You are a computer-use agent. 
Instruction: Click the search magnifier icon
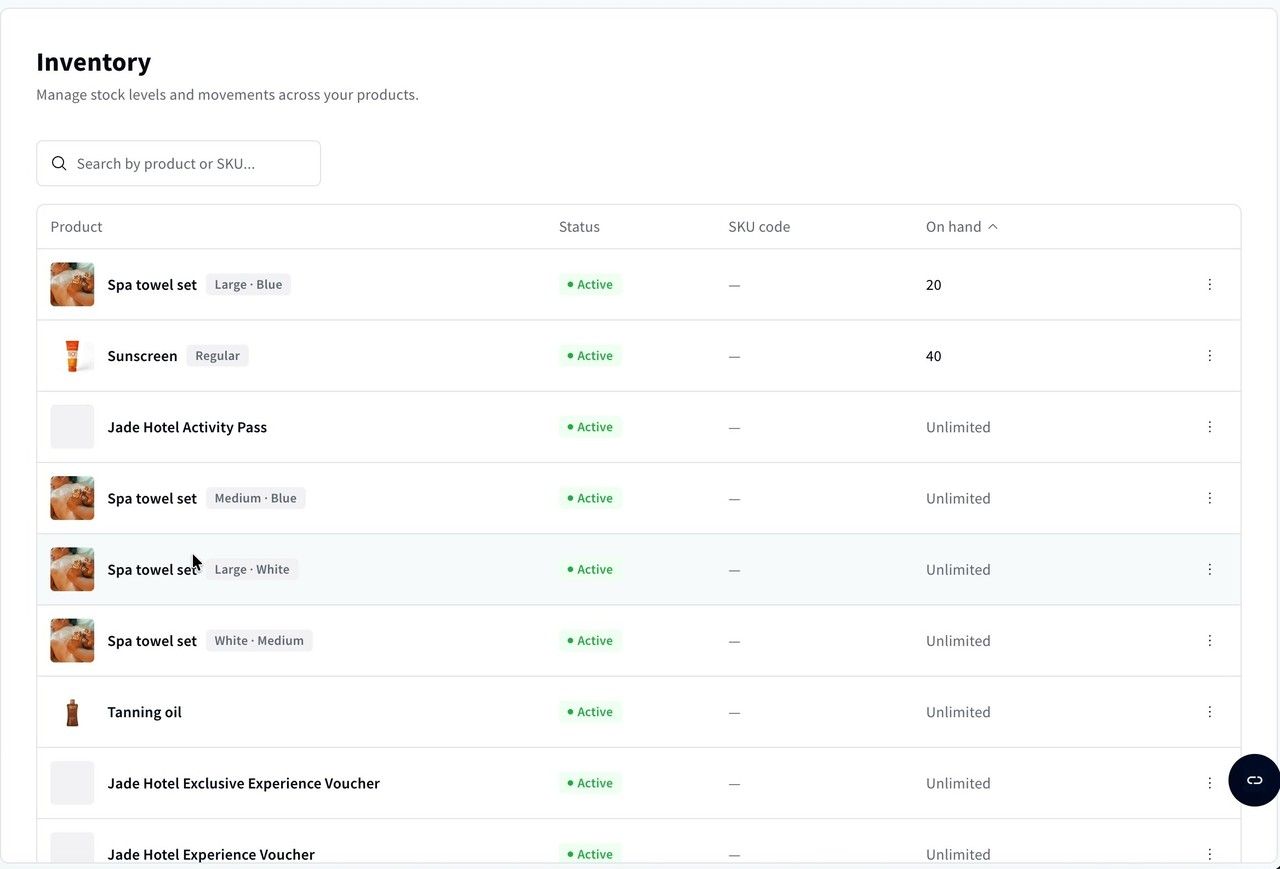[x=59, y=163]
